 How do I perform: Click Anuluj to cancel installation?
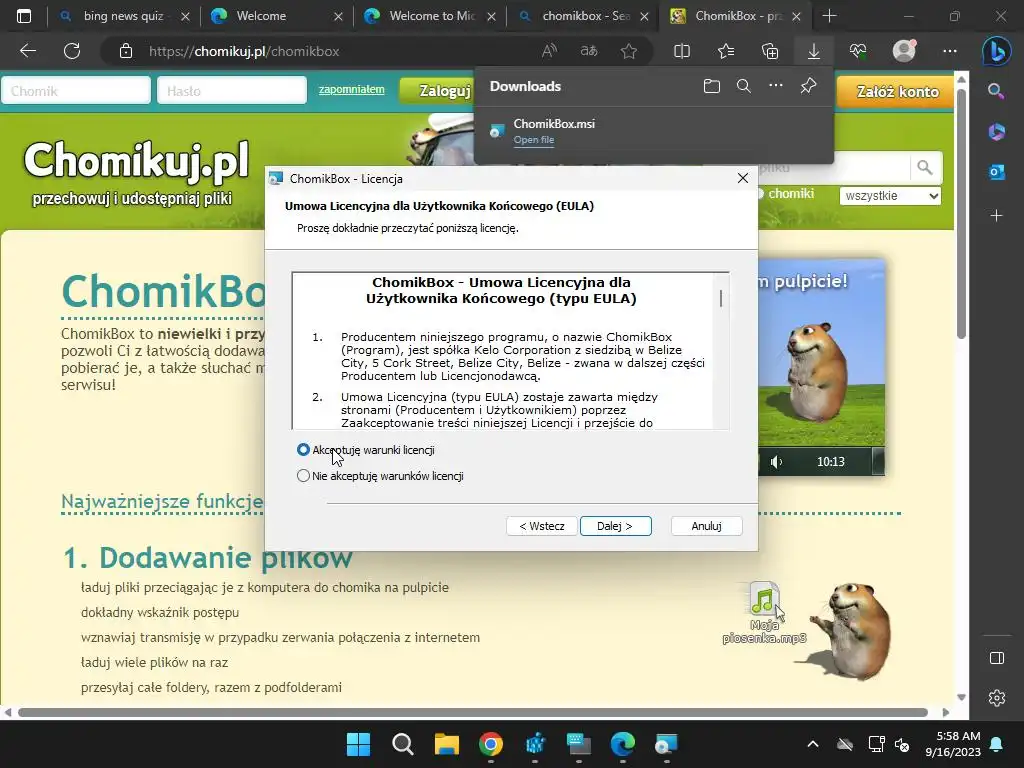tap(707, 526)
